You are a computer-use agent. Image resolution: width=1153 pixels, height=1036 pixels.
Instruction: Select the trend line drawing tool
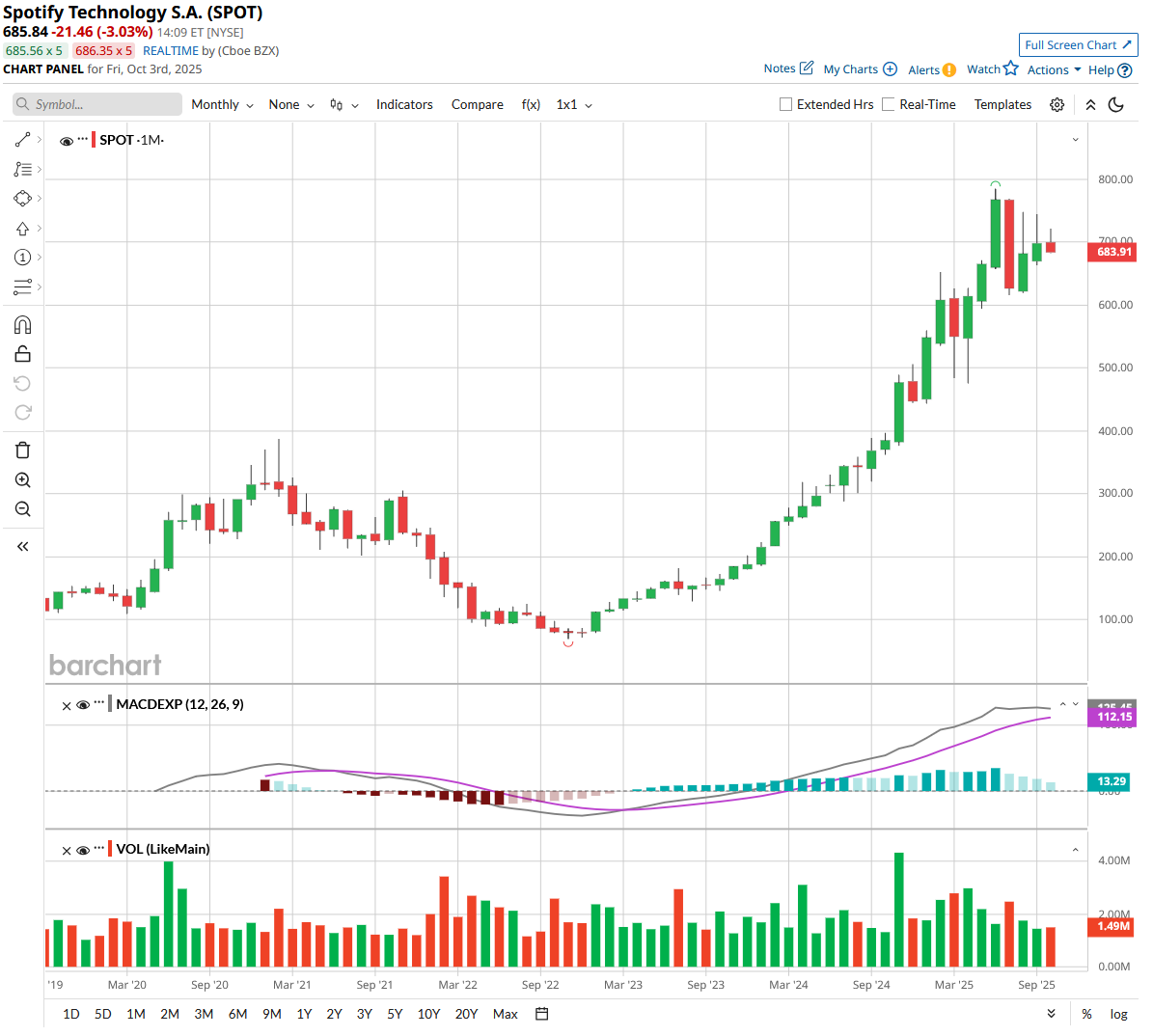tap(22, 140)
